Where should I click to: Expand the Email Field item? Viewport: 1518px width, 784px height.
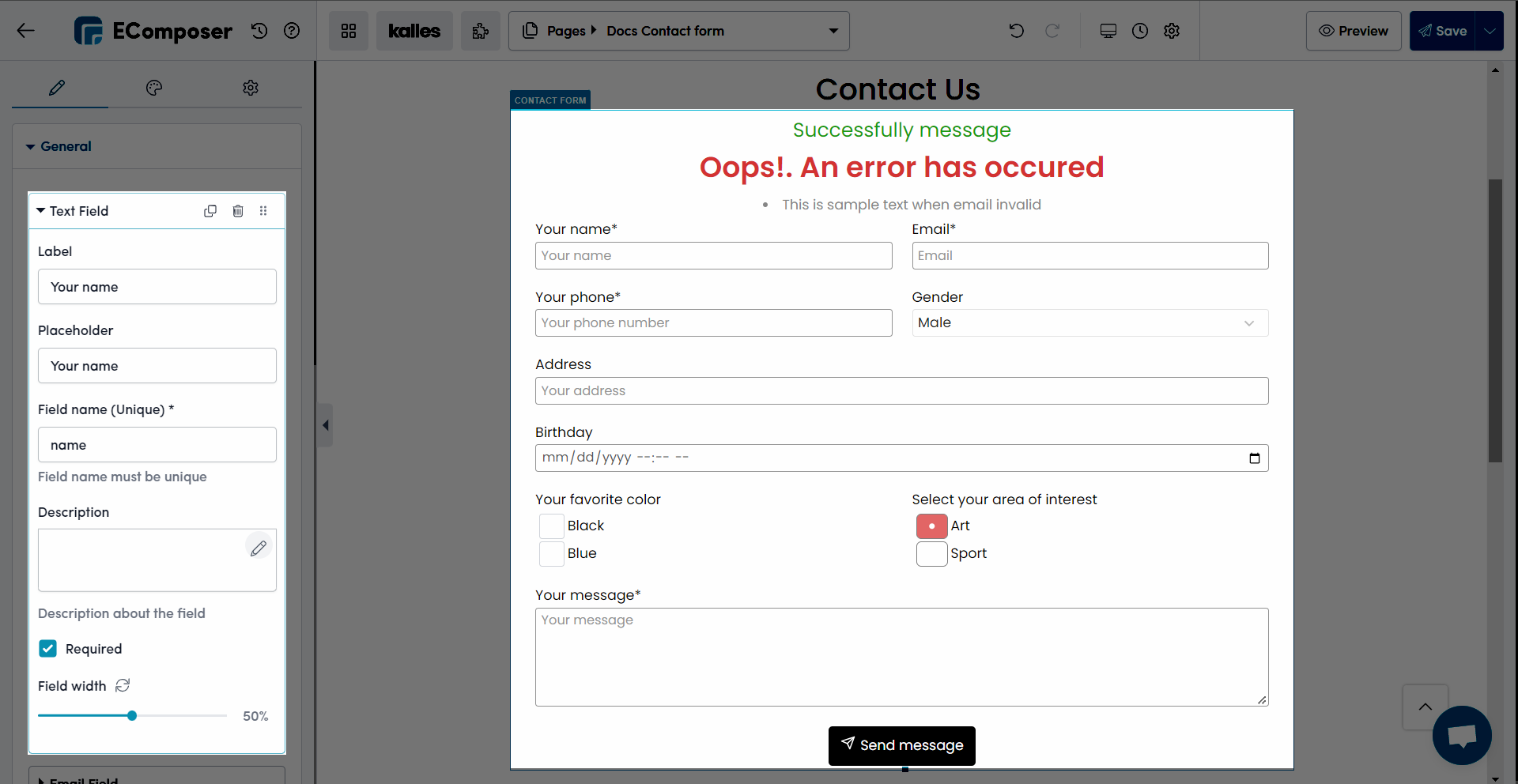click(157, 777)
